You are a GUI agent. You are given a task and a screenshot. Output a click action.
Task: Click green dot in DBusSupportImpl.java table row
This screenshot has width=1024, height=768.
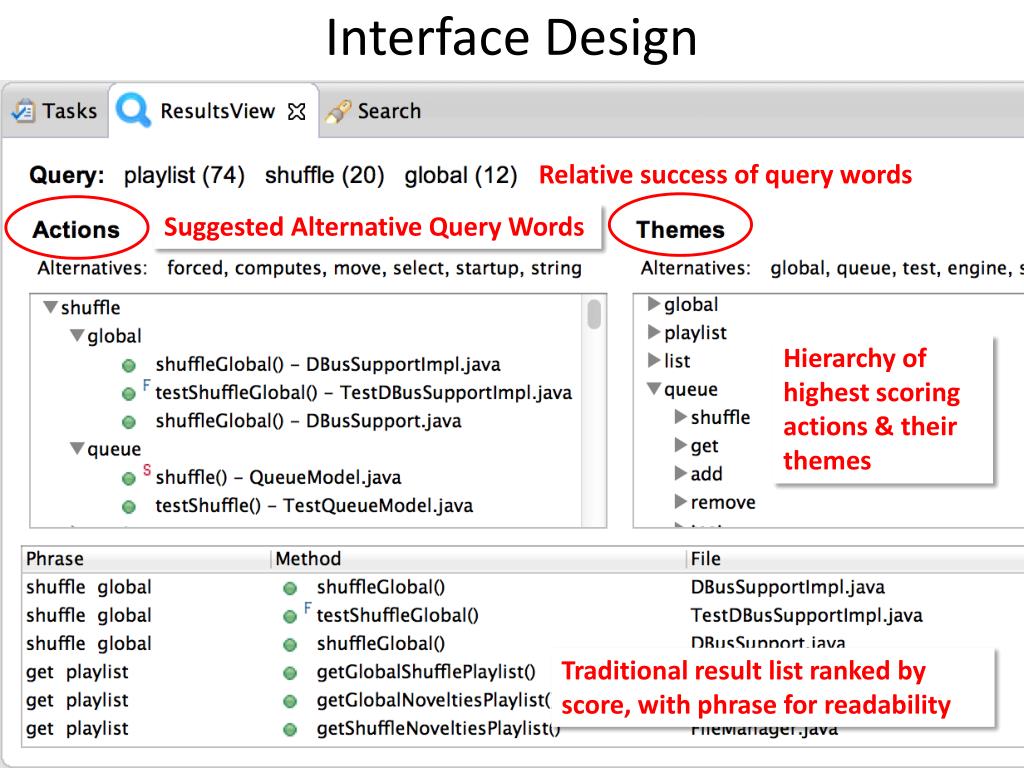(x=290, y=588)
